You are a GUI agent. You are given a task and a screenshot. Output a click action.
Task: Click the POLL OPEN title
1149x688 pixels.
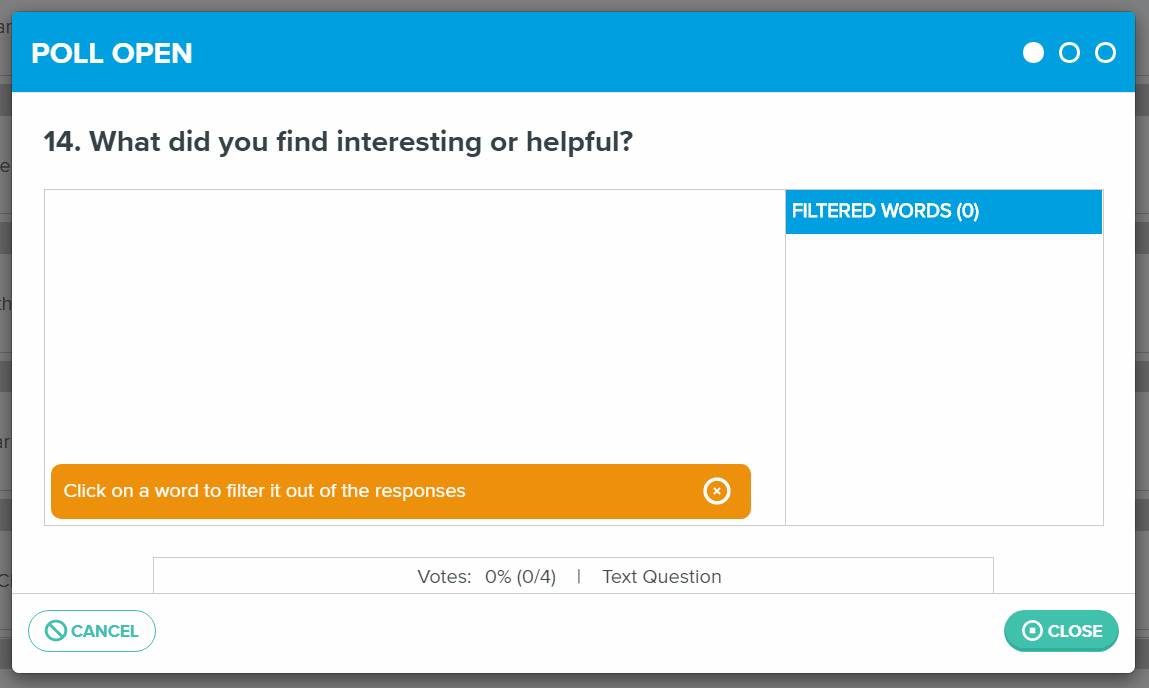tap(112, 53)
